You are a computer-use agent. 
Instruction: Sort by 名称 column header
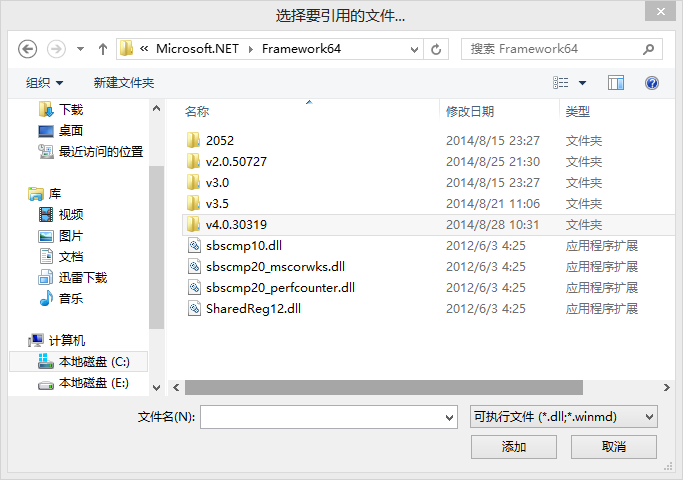197,112
